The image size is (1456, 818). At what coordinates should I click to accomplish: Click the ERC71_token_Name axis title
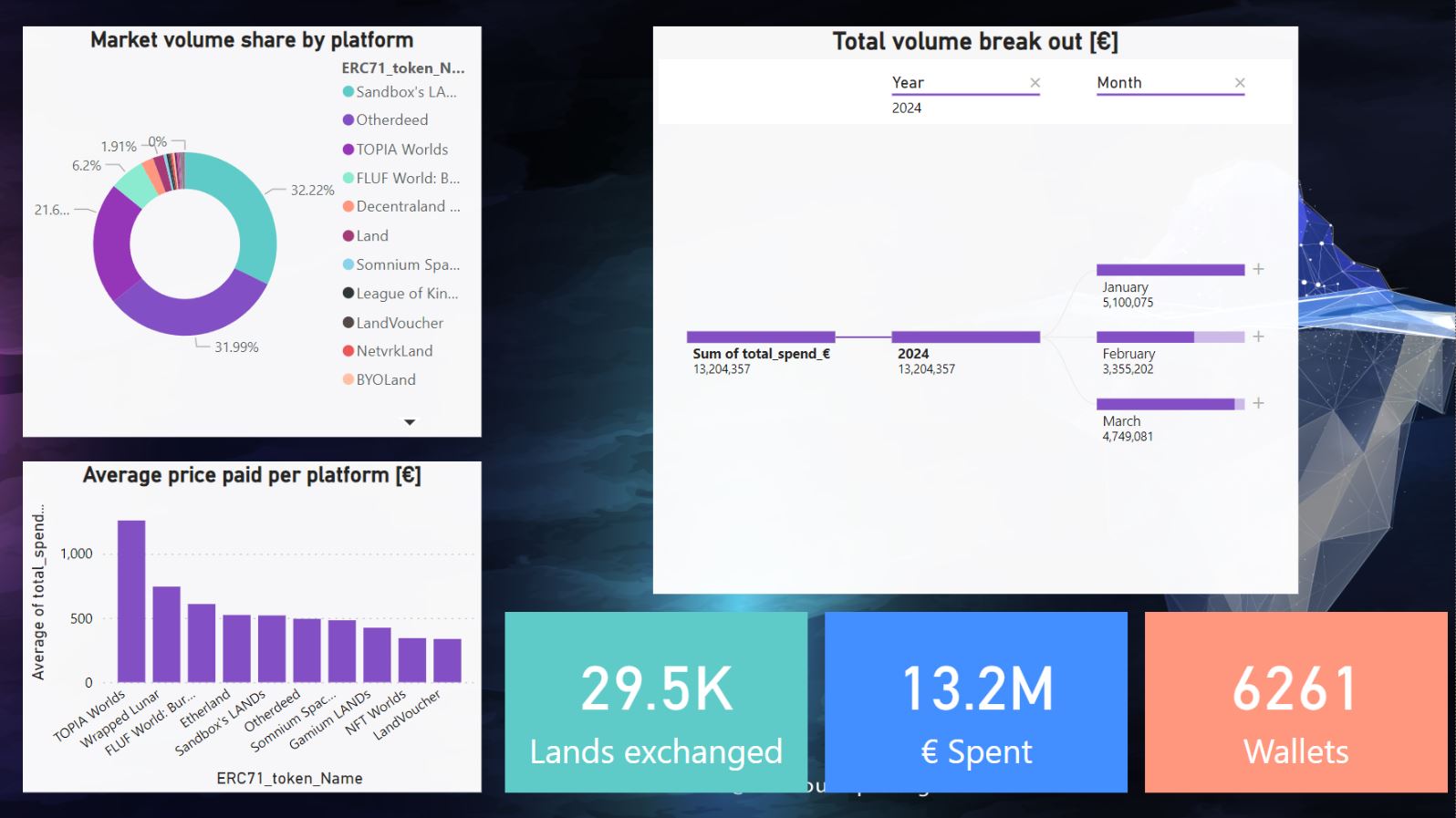(289, 778)
